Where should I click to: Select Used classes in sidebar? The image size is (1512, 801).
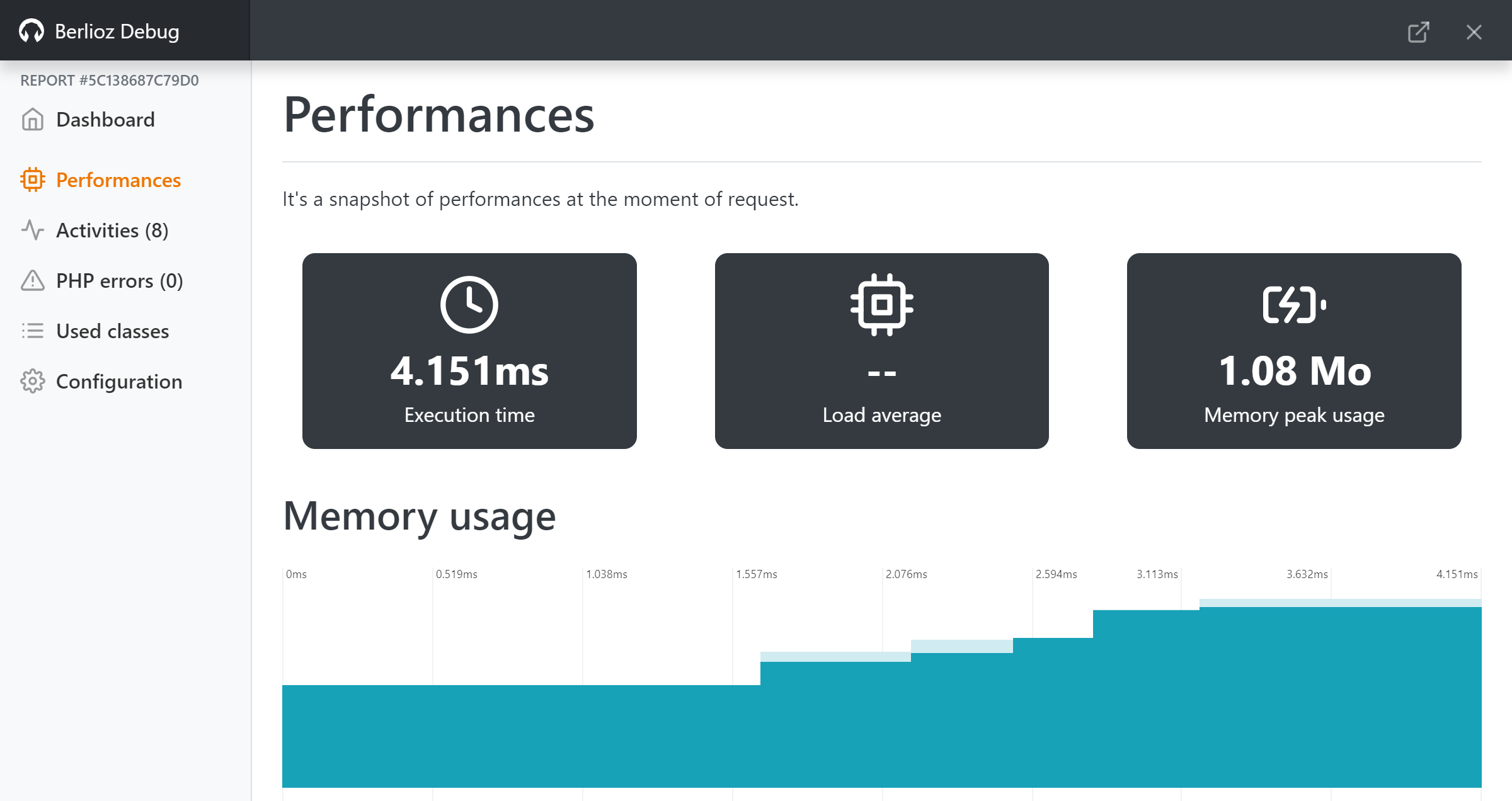pyautogui.click(x=112, y=331)
